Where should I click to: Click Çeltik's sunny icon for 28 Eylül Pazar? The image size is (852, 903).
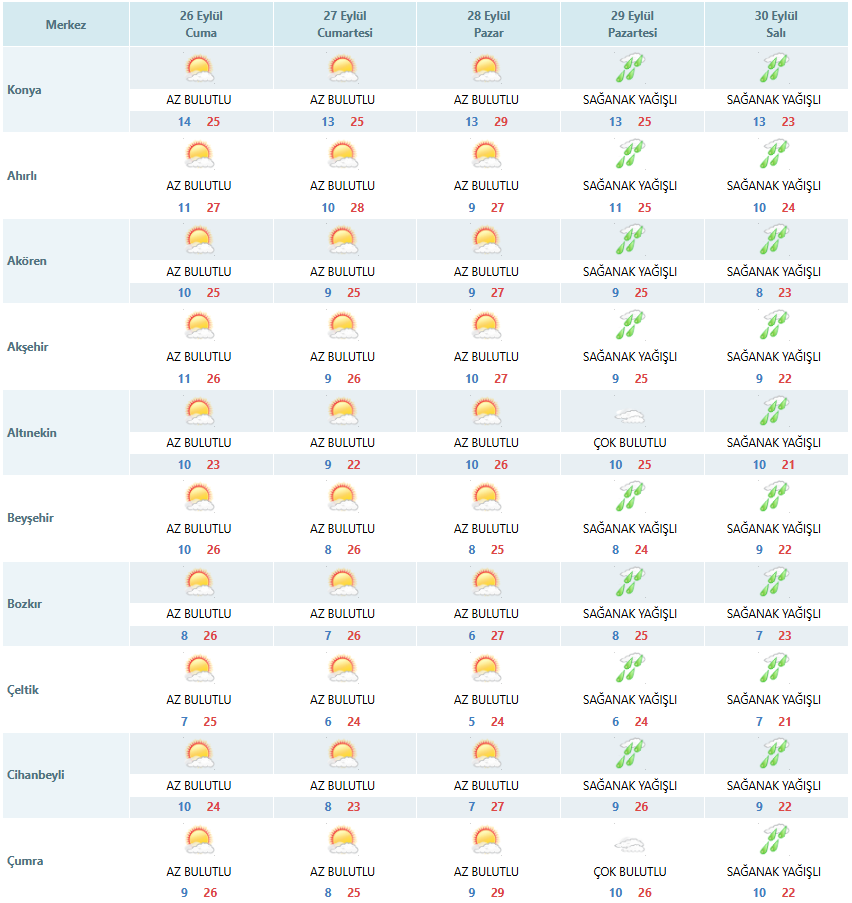[x=487, y=669]
